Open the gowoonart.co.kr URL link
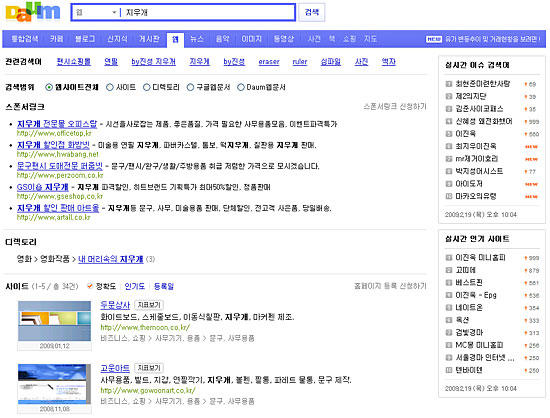The image size is (550, 418). pos(148,390)
